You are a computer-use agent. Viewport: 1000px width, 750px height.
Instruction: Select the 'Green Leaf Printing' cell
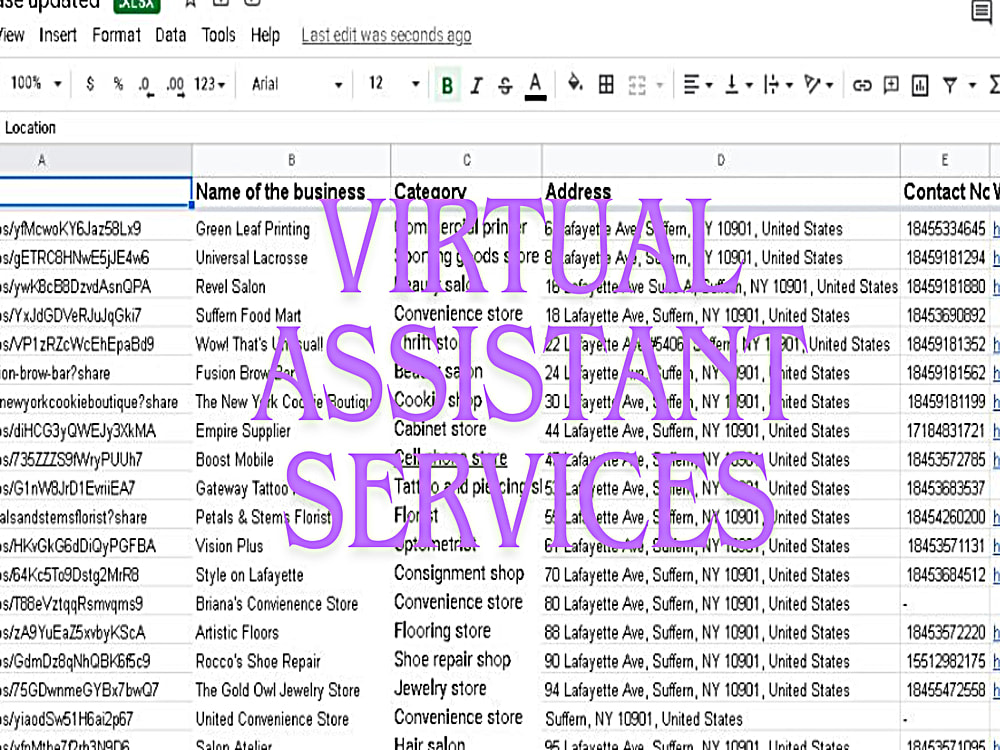291,228
